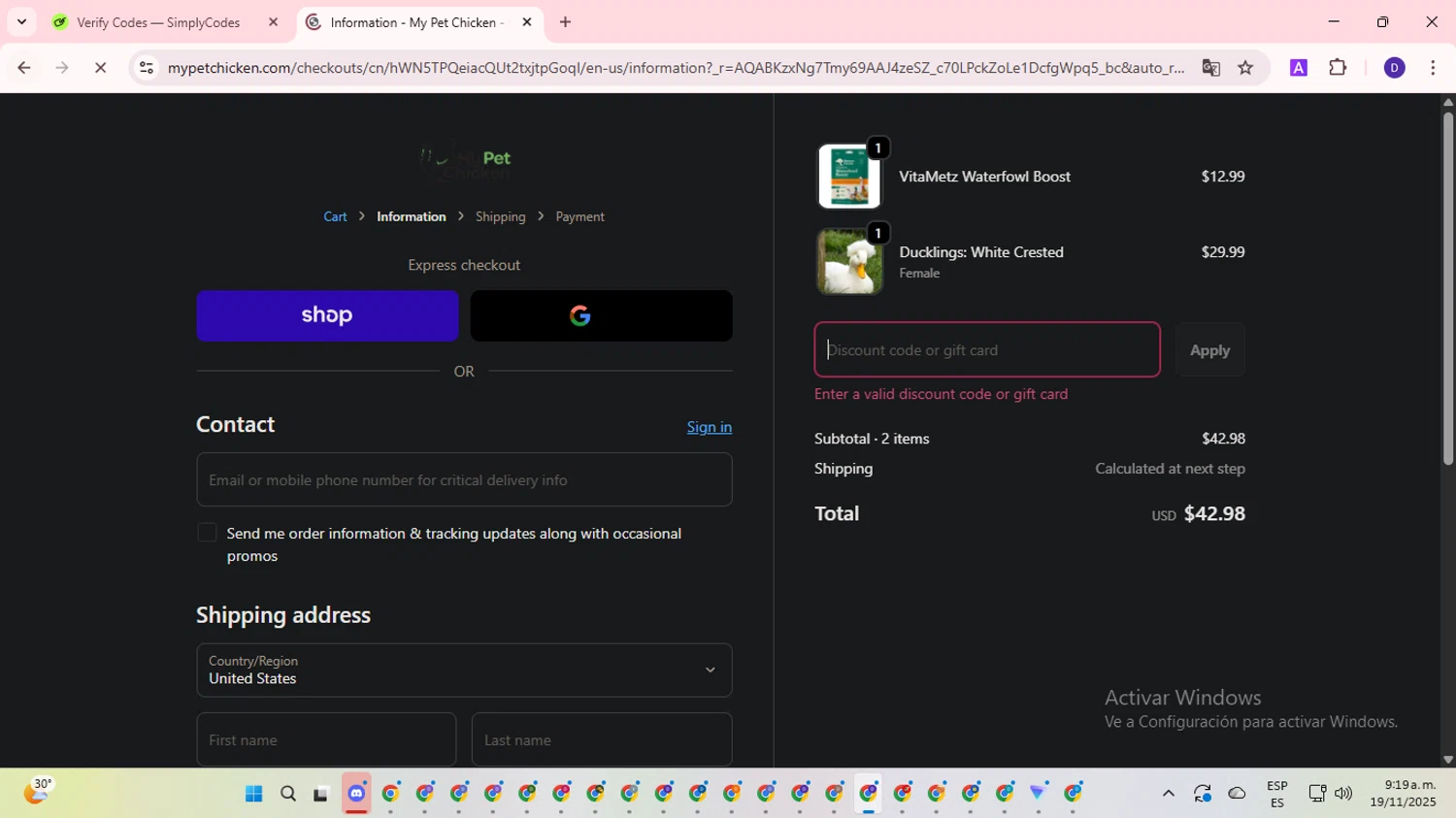1456x818 pixels.
Task: Focus the email or mobile phone field
Action: (464, 479)
